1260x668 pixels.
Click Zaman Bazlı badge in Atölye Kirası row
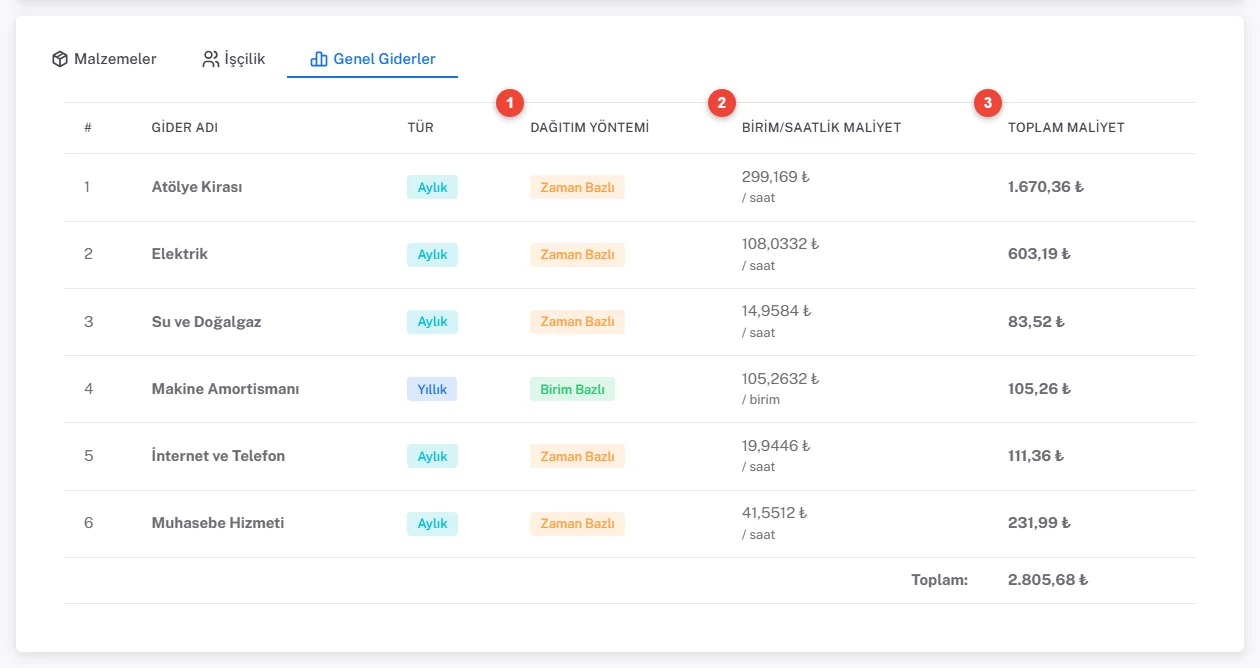[x=577, y=187]
